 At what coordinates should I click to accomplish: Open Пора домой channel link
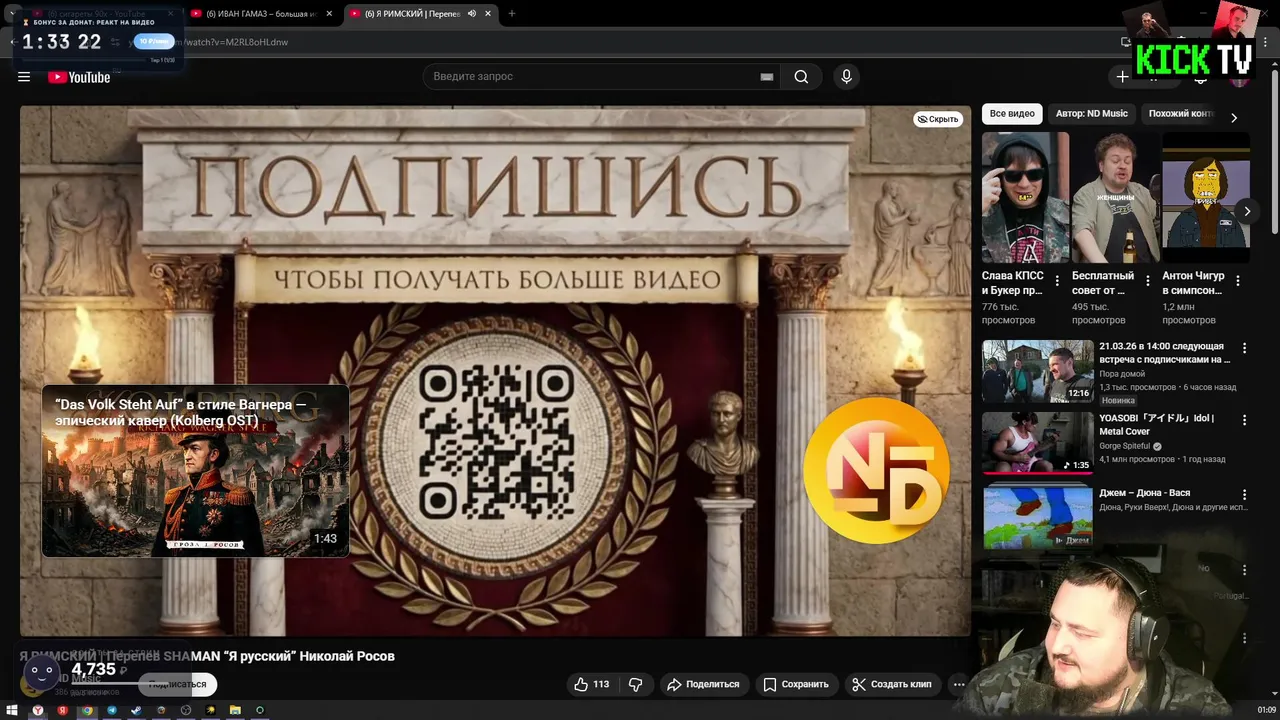click(x=1122, y=374)
